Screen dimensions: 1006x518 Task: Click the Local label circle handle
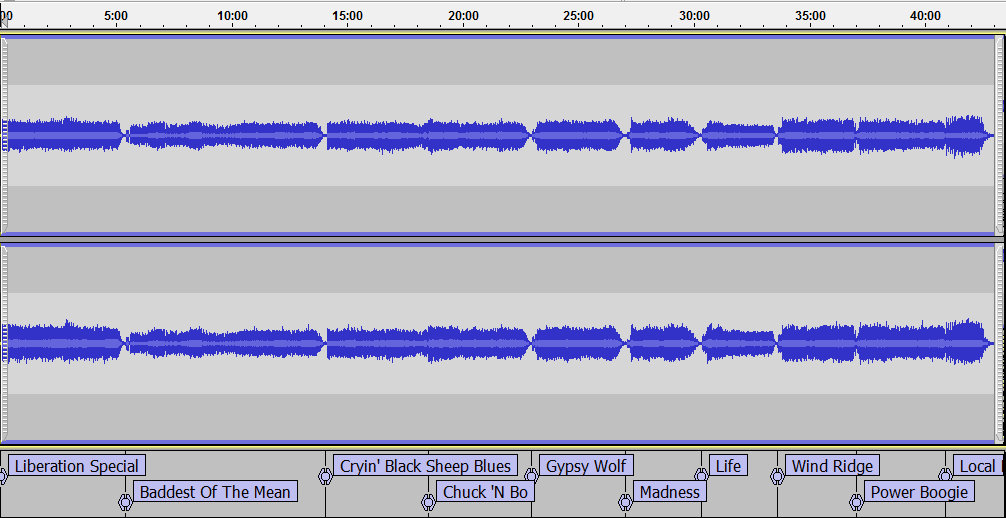(945, 475)
